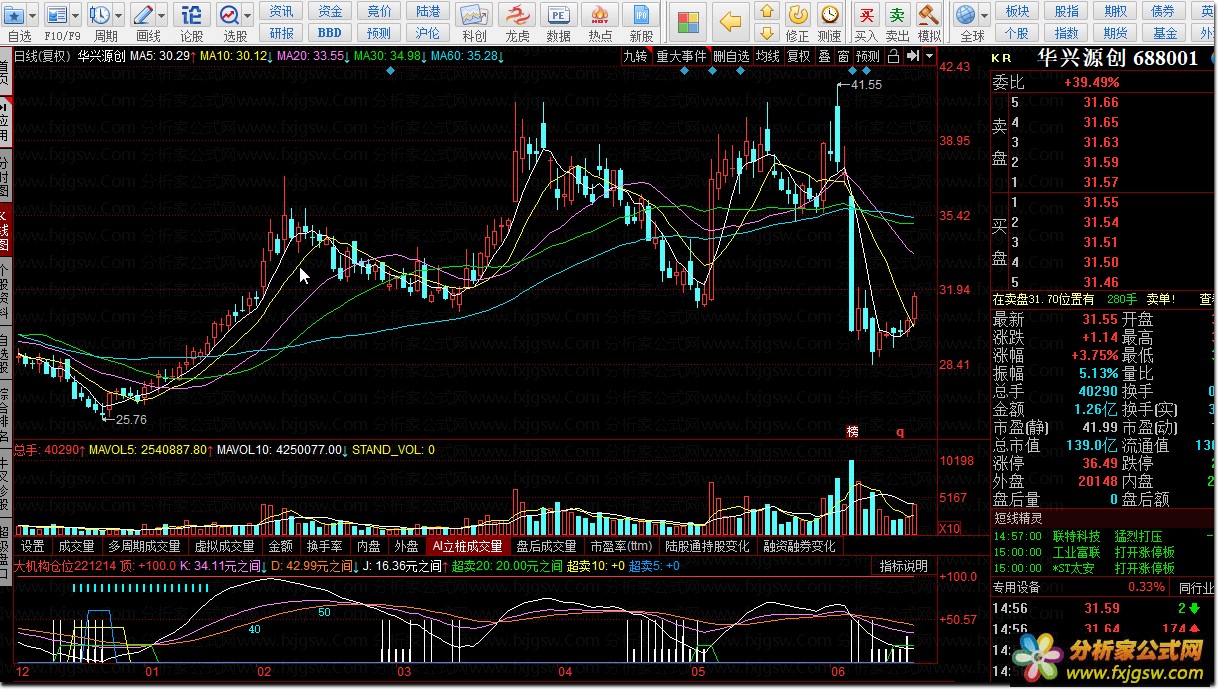Viewport: 1220px width, 690px height.
Task: Open the 热点 hot topics icon
Action: (600, 16)
